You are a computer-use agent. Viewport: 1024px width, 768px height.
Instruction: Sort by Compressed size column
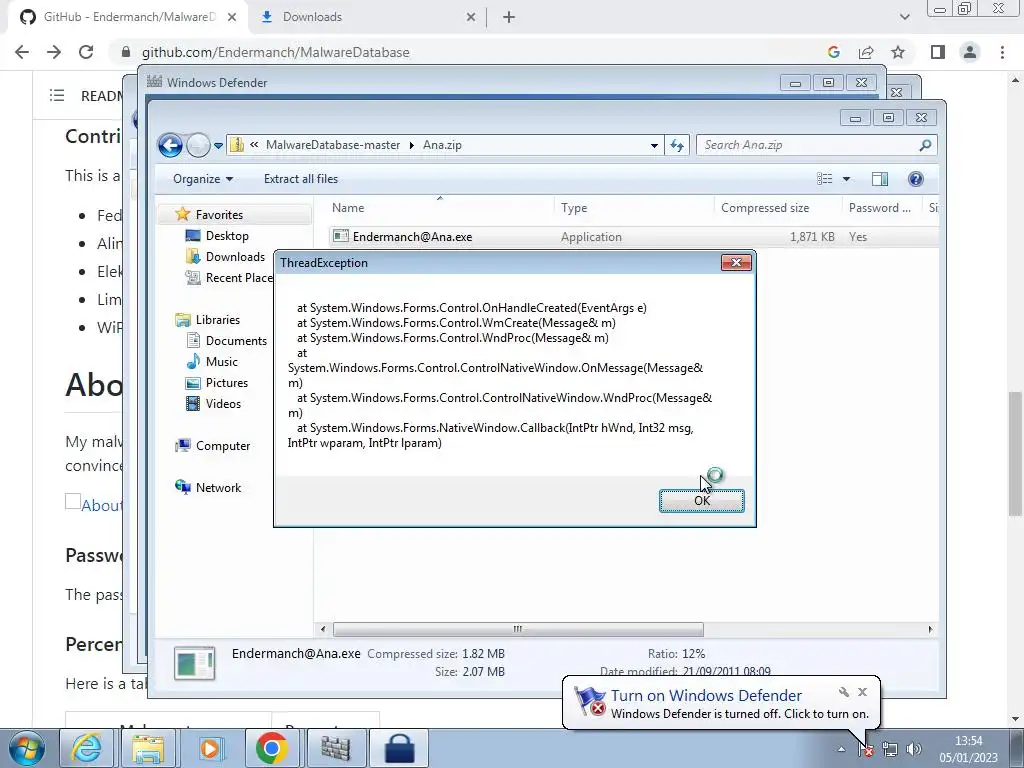click(x=778, y=208)
